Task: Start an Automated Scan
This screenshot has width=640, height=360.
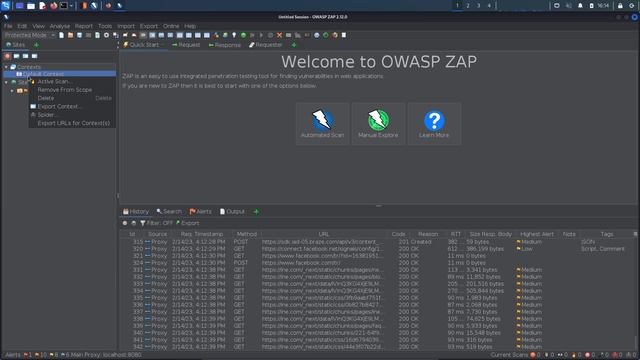Action: pos(322,124)
